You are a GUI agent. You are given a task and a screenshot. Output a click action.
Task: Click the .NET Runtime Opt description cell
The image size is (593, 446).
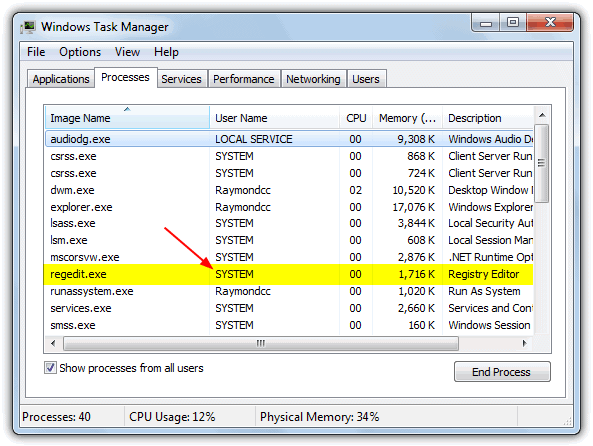click(491, 257)
